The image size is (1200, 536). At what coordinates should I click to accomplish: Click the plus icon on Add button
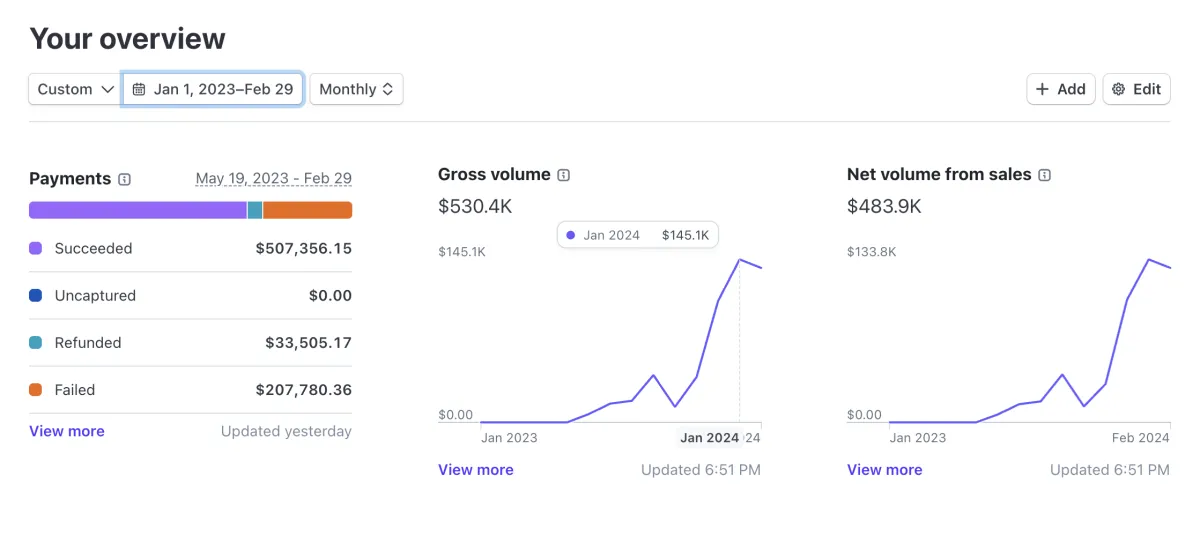pos(1042,89)
